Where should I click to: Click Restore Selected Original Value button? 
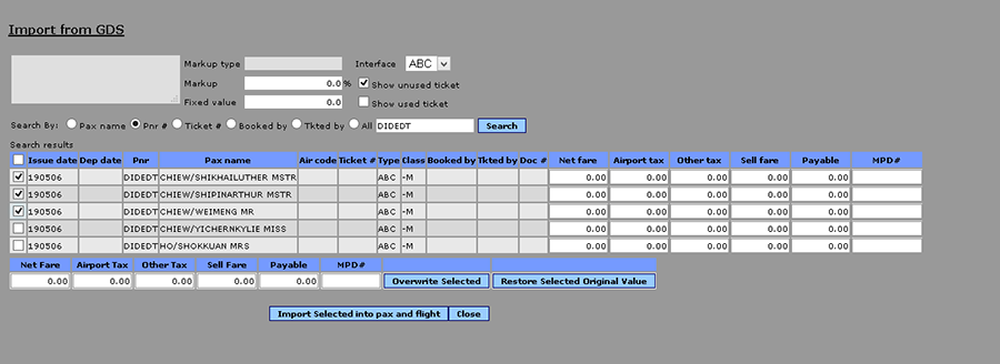pyautogui.click(x=574, y=281)
